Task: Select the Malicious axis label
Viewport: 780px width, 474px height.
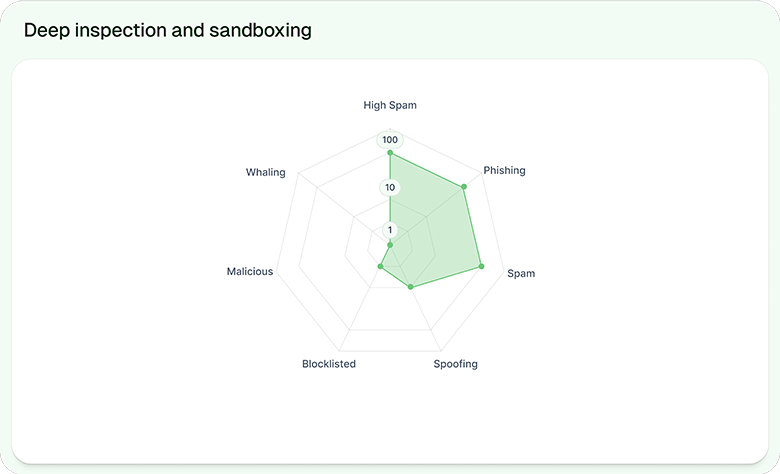Action: pos(250,272)
